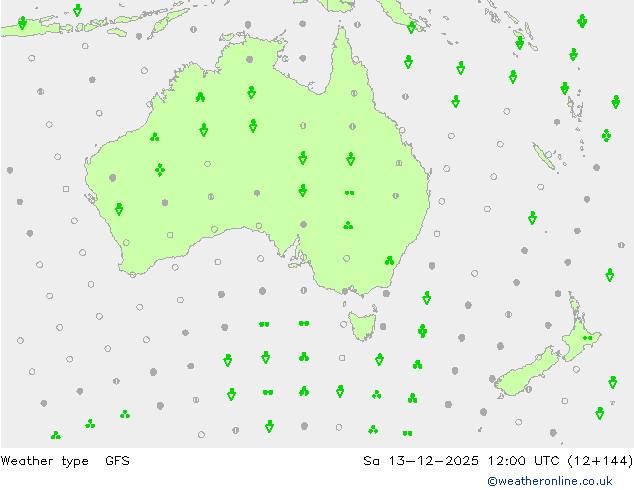Click New Zealand's South Island landmass
Screen dimensions: 634x490
point(526,372)
